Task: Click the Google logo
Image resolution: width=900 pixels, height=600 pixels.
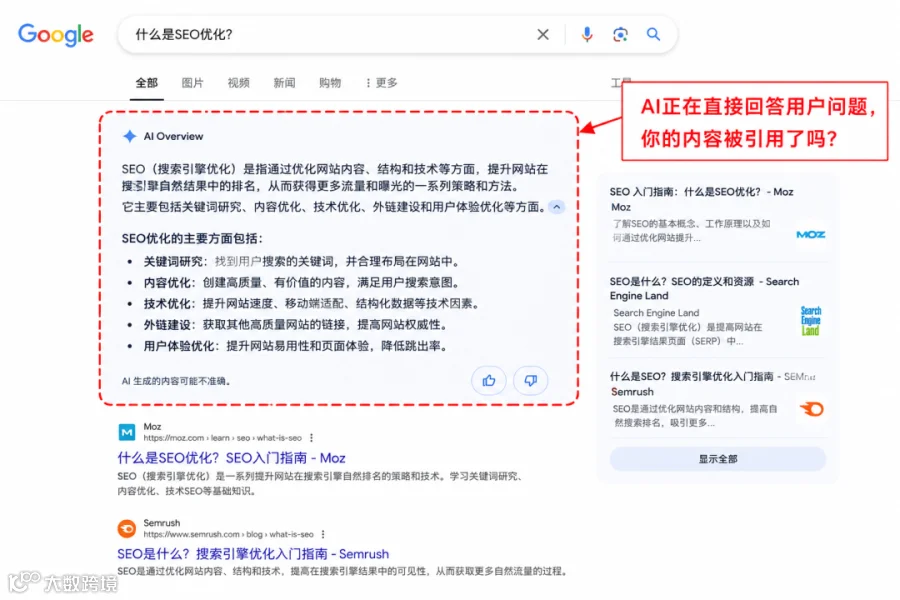Action: (56, 34)
